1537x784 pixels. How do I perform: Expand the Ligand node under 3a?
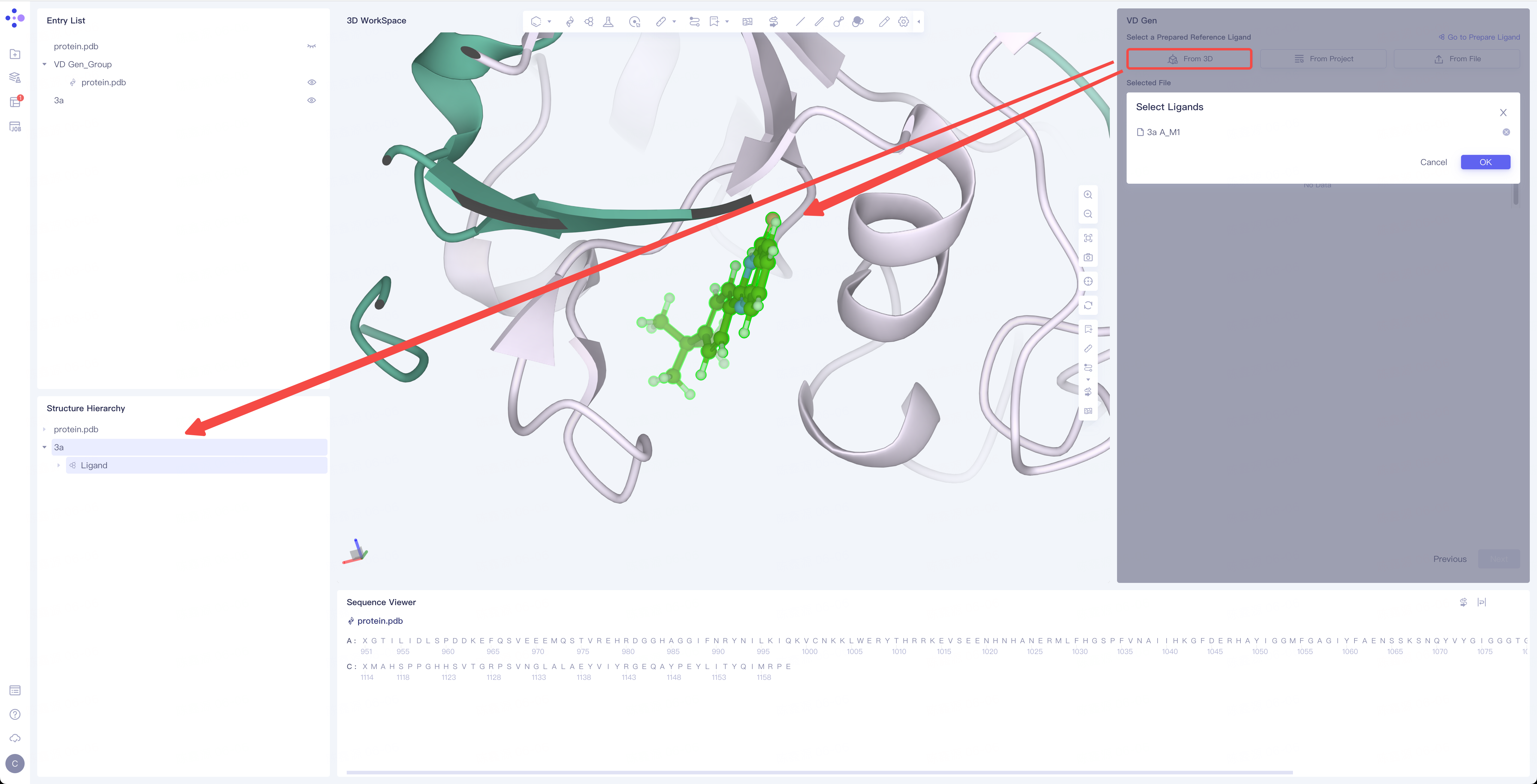coord(59,466)
